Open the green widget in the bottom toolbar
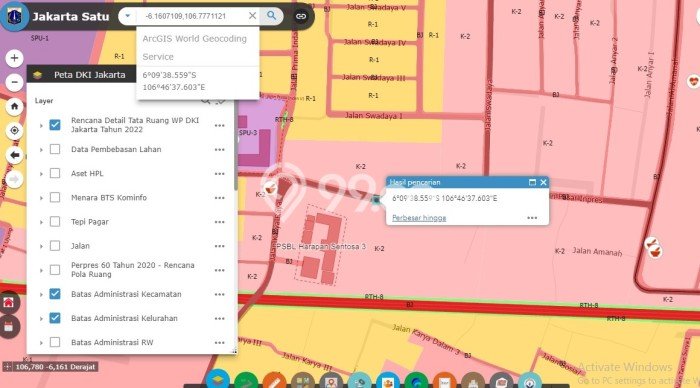The image size is (700, 388). (246, 381)
